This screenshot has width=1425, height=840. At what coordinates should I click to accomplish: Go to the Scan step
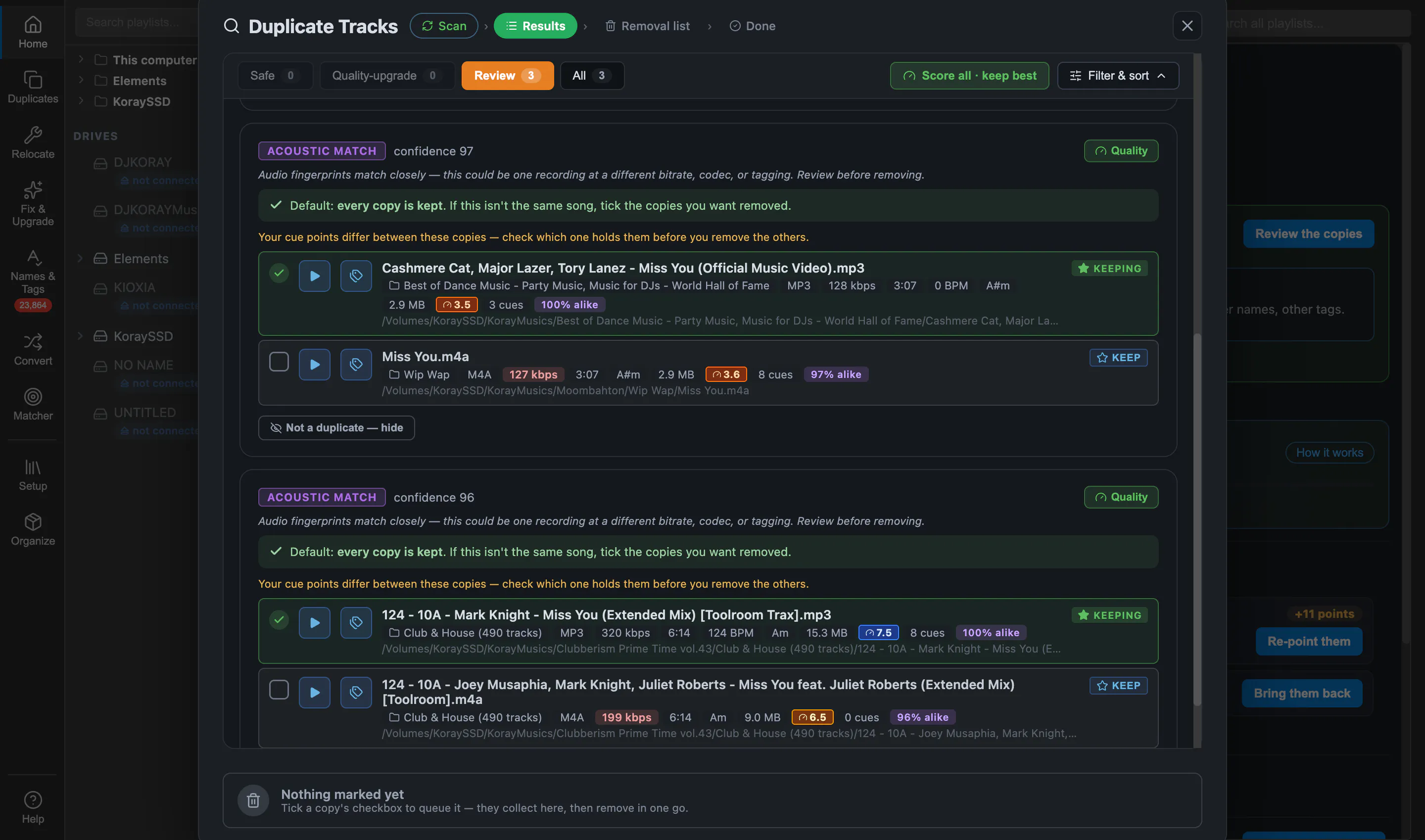click(443, 25)
